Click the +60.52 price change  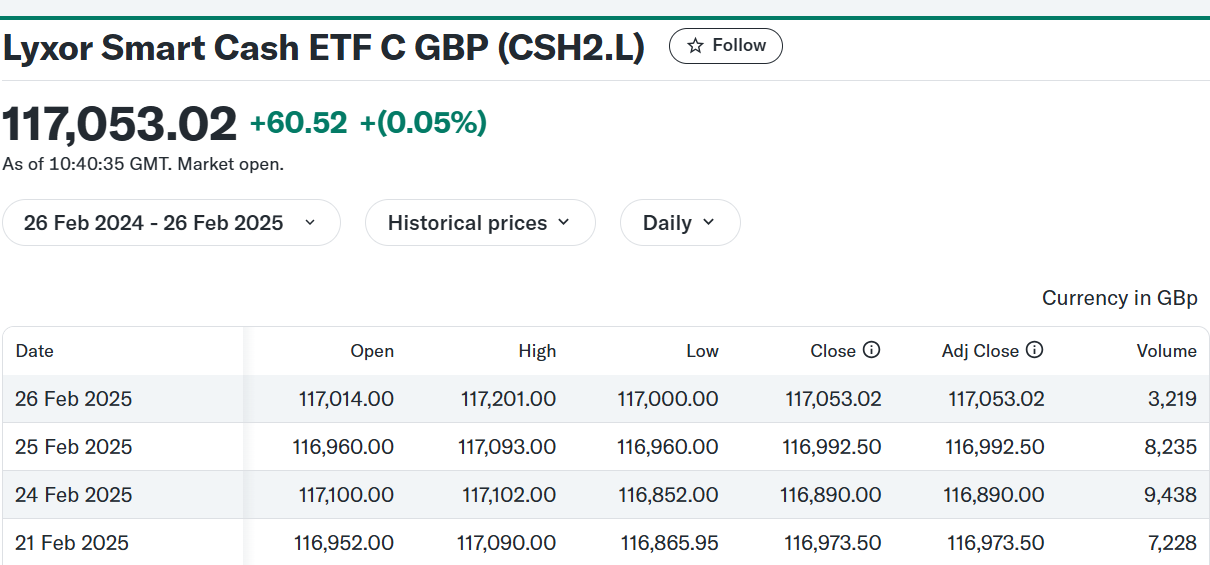click(298, 123)
